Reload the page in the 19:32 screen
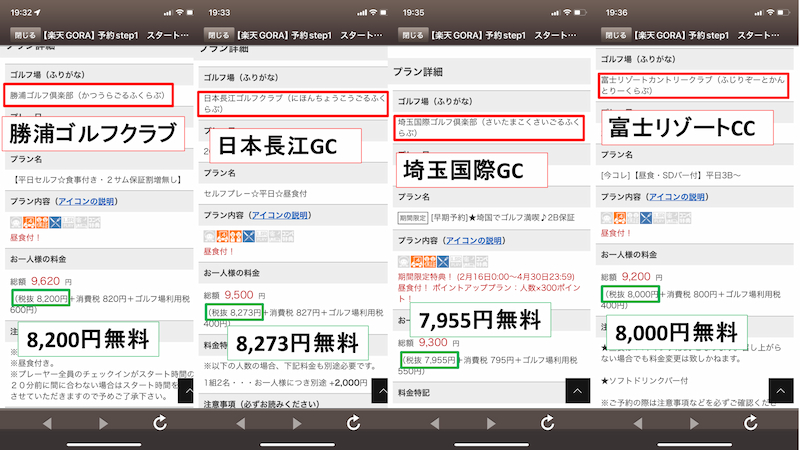 click(160, 422)
